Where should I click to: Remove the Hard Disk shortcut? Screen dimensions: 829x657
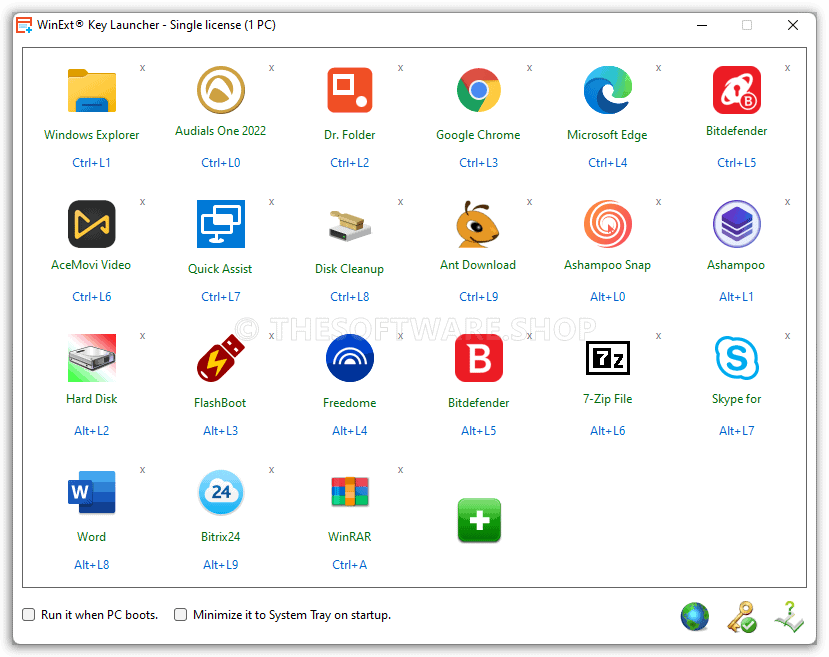click(x=142, y=336)
